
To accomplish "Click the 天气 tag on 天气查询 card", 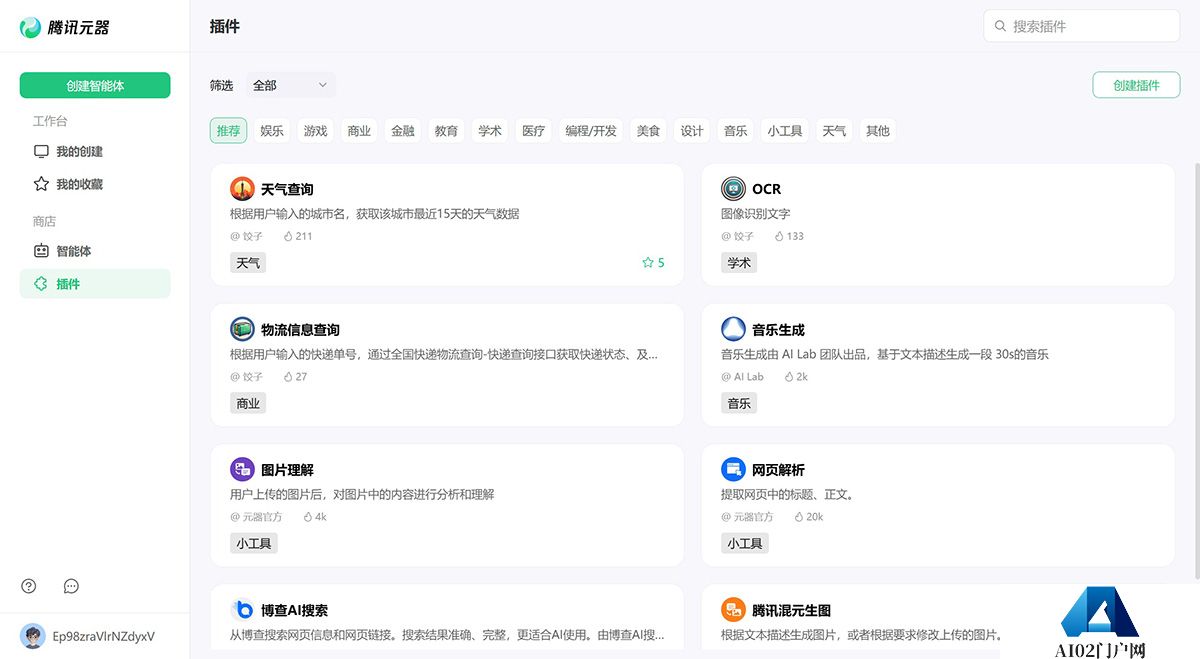I will tap(248, 263).
